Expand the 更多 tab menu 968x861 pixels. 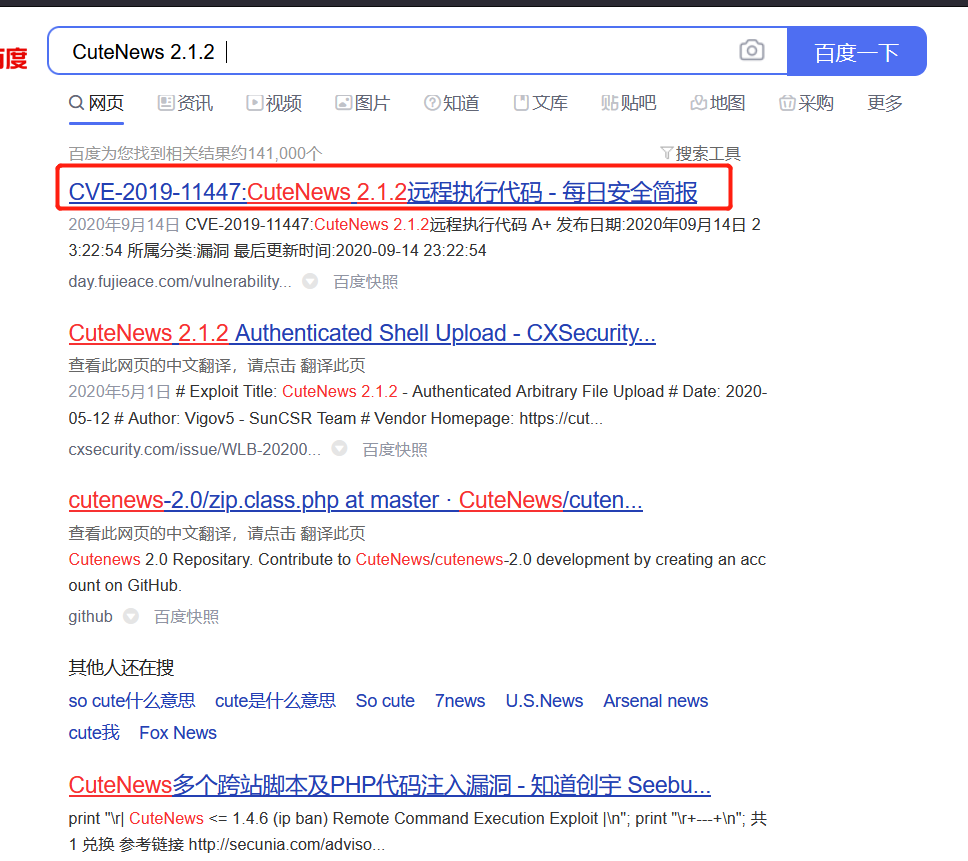(x=885, y=103)
